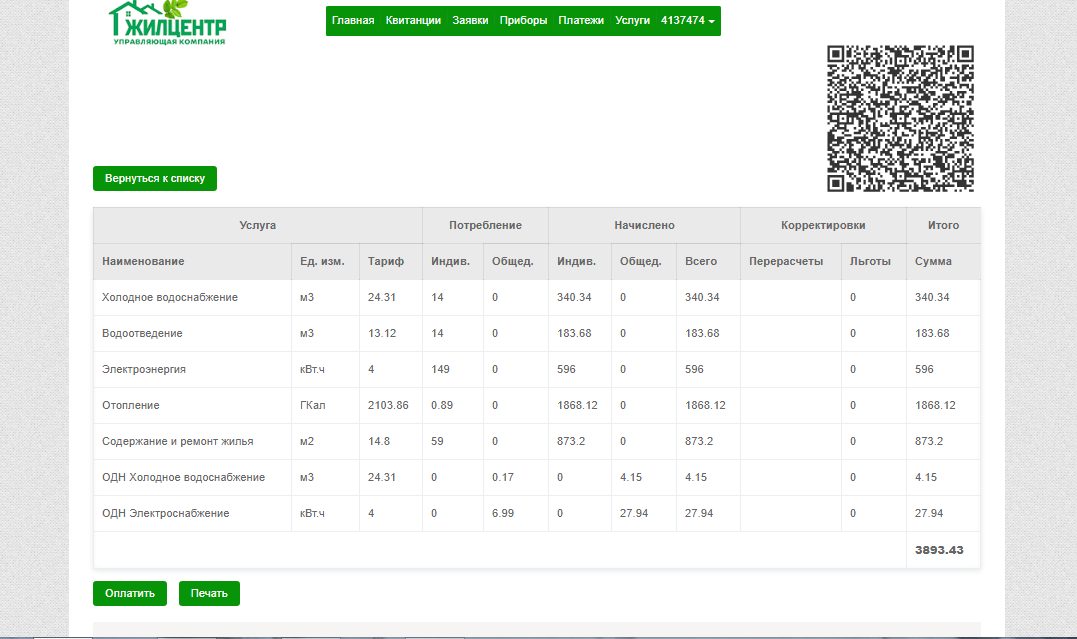The height and width of the screenshot is (639, 1077).
Task: Click the tariff value 14.8
Action: (378, 441)
